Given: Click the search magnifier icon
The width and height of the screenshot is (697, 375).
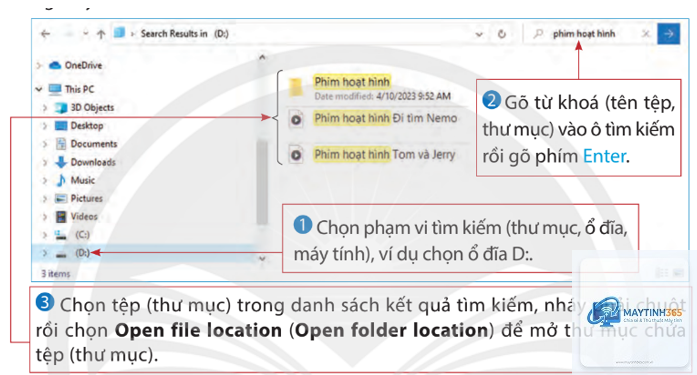Looking at the screenshot, I should click(538, 34).
